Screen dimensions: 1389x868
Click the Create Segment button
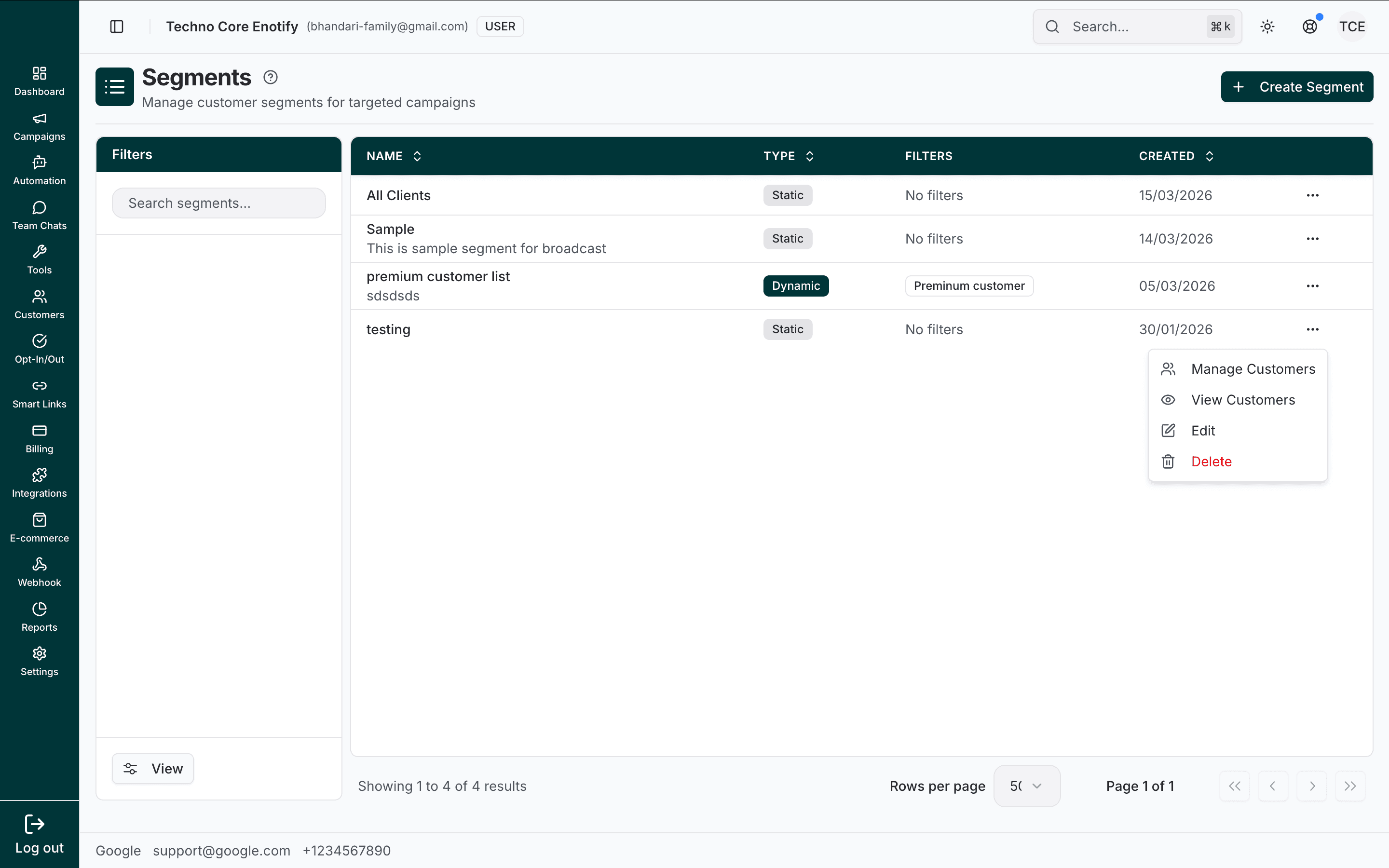tap(1296, 87)
